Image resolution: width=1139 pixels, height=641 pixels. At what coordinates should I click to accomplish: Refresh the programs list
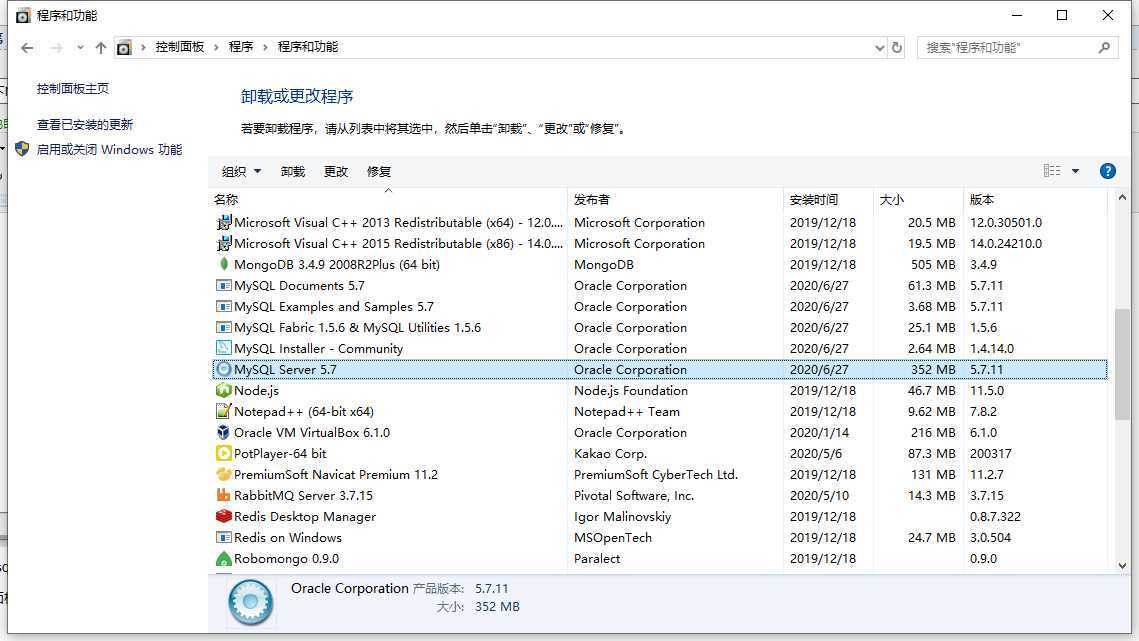tap(897, 47)
